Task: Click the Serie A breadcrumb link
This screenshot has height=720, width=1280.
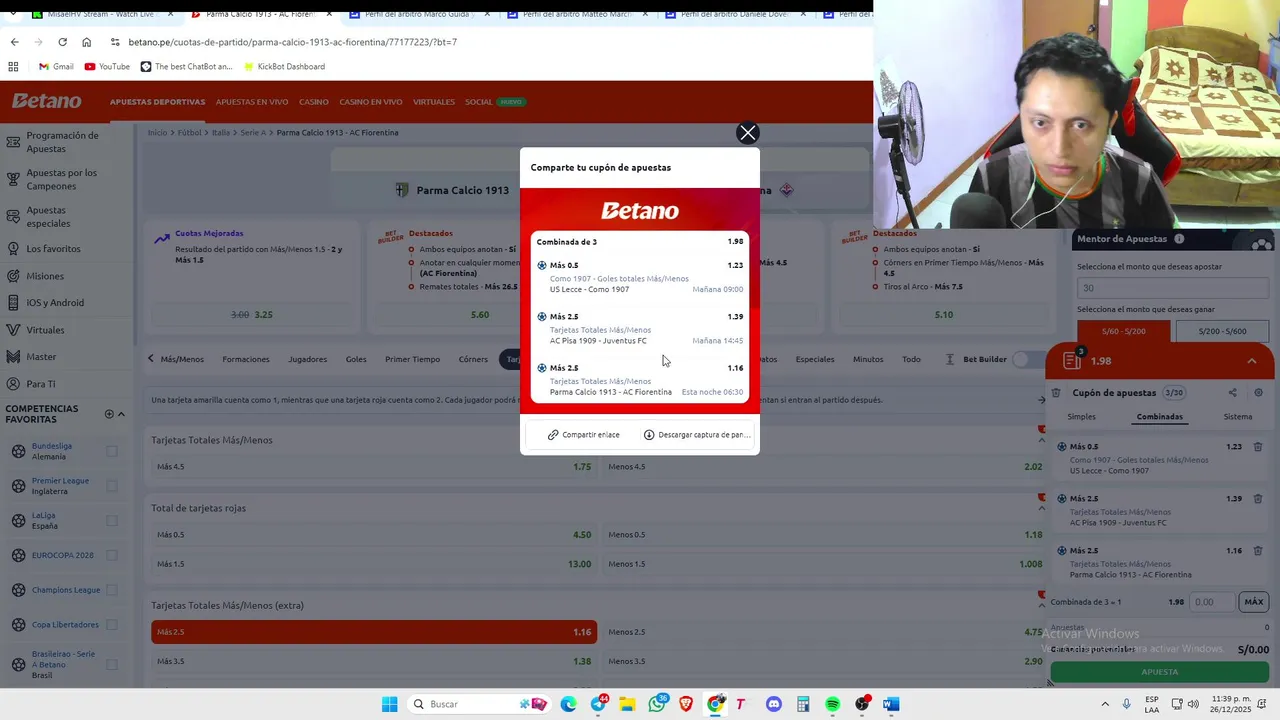Action: pos(253,133)
